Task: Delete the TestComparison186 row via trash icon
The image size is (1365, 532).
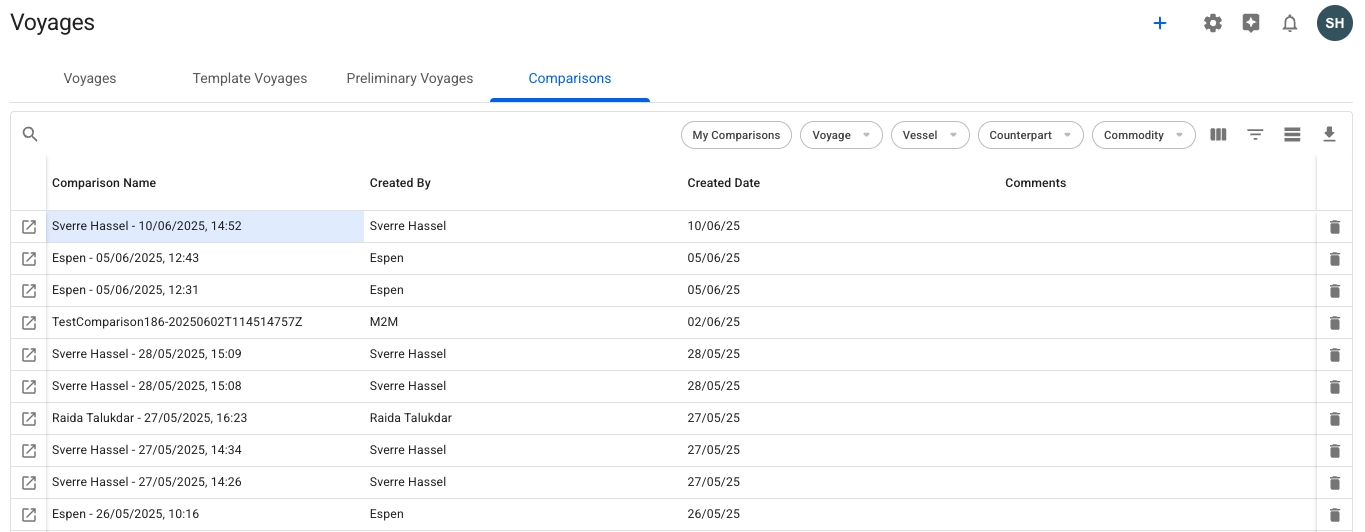Action: (1334, 323)
